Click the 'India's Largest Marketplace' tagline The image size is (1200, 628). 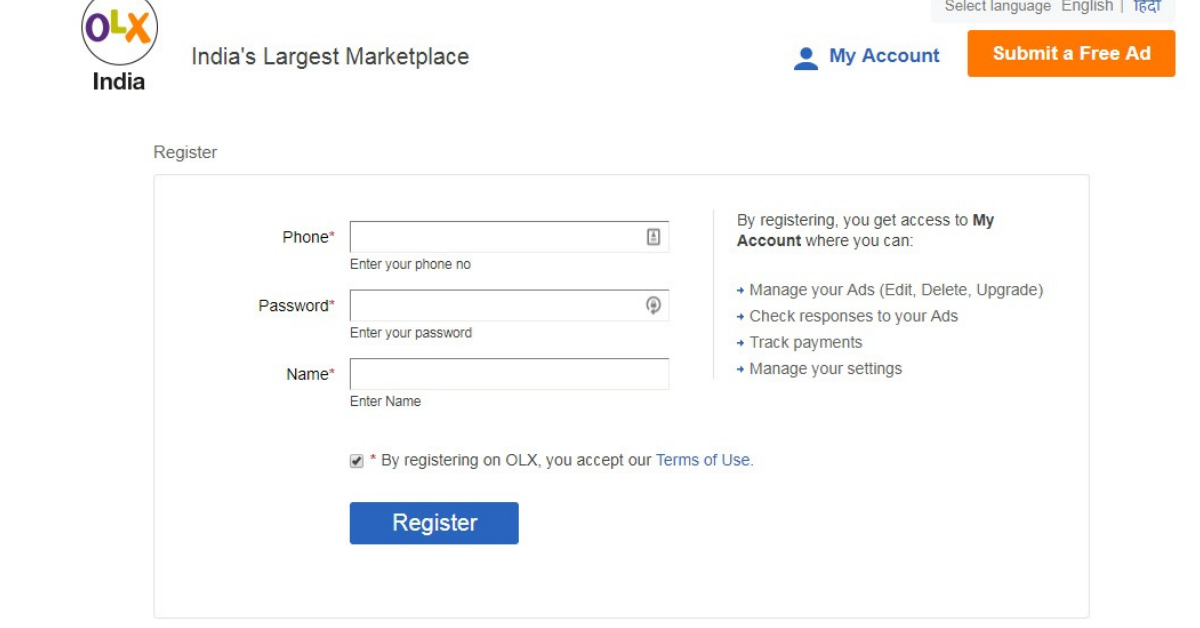330,57
